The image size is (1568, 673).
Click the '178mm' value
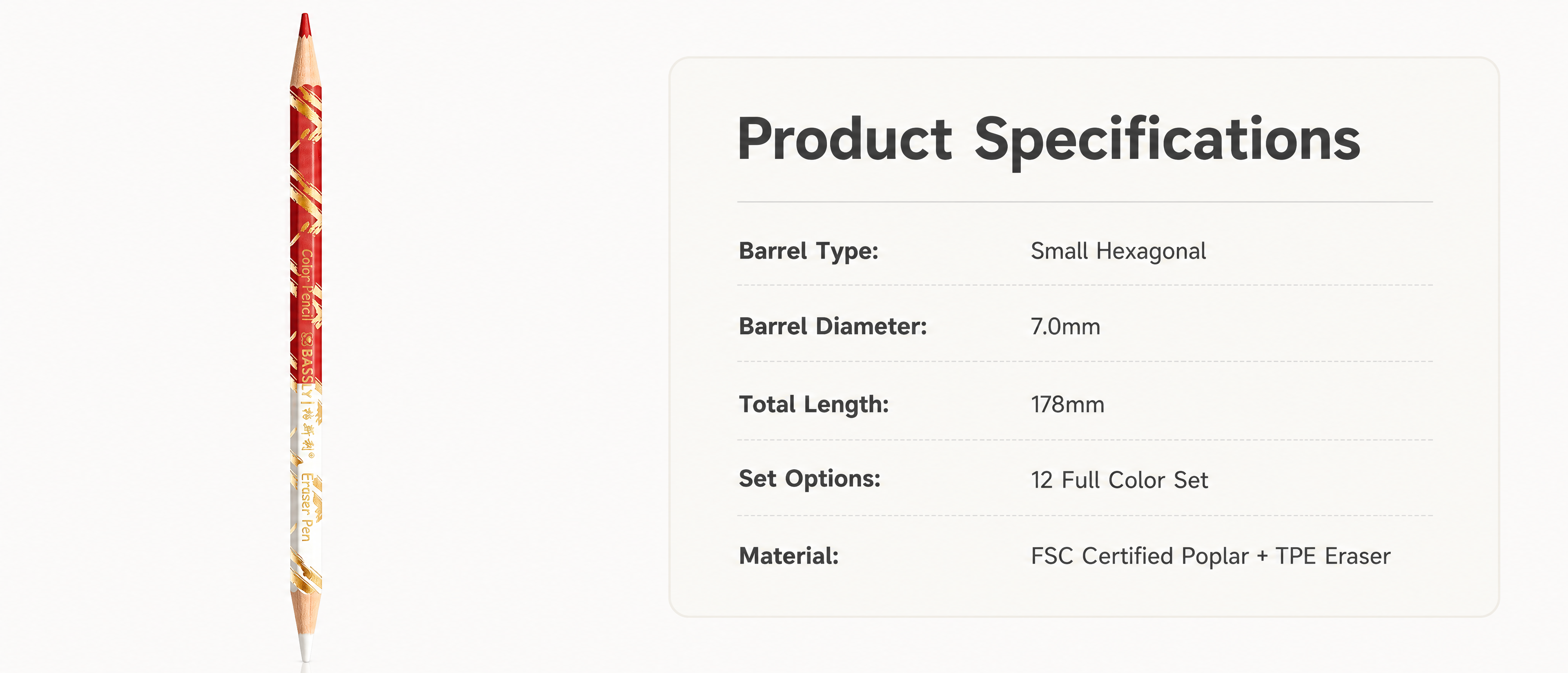pos(1067,405)
